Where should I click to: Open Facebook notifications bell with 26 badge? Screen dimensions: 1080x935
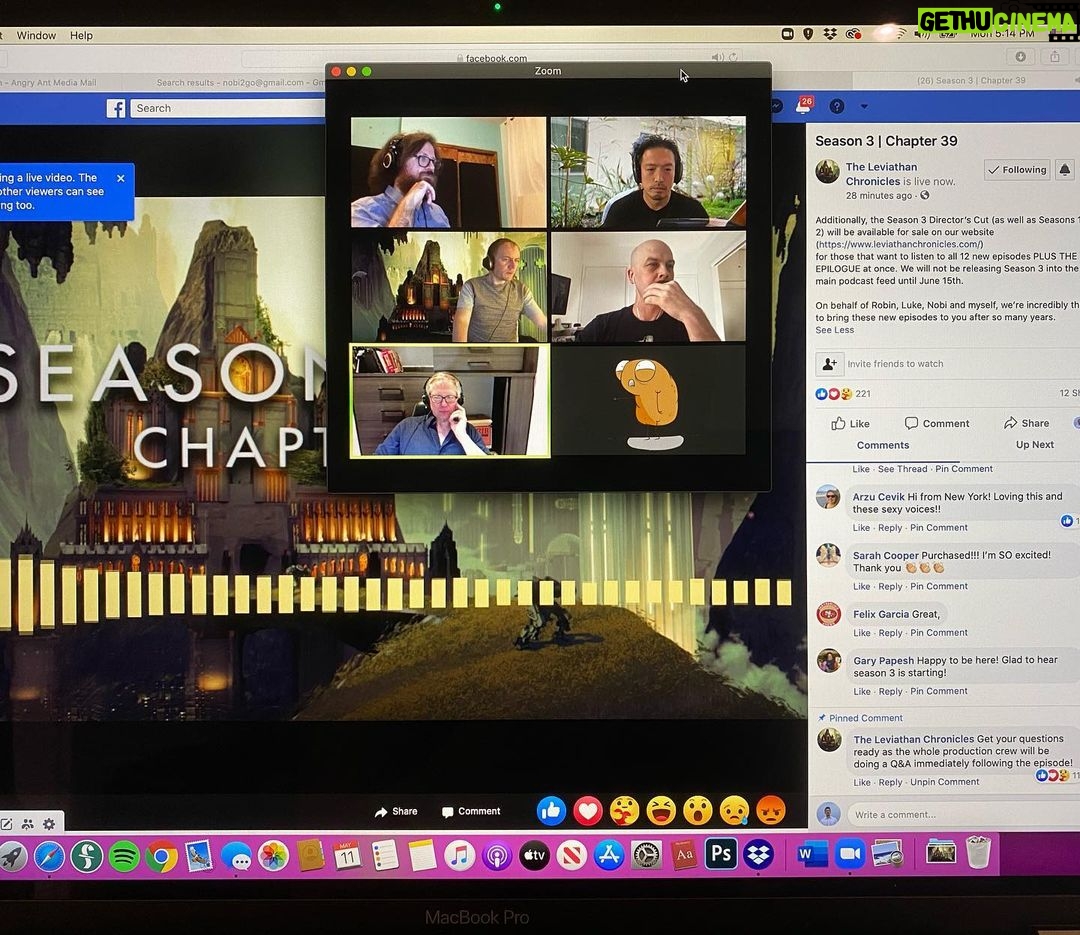coord(803,105)
